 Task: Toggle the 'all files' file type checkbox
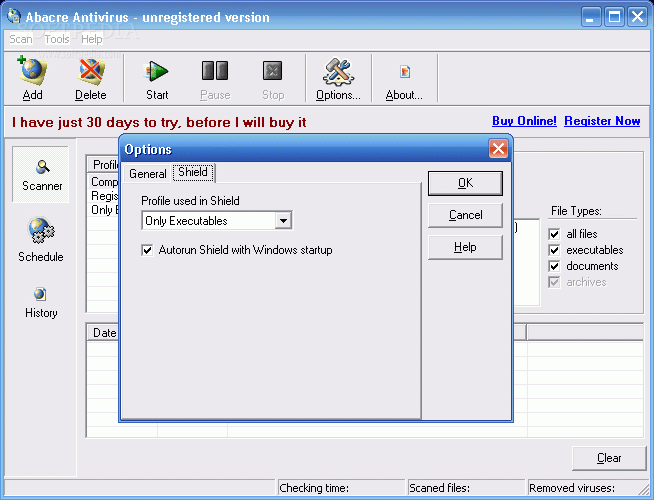554,234
